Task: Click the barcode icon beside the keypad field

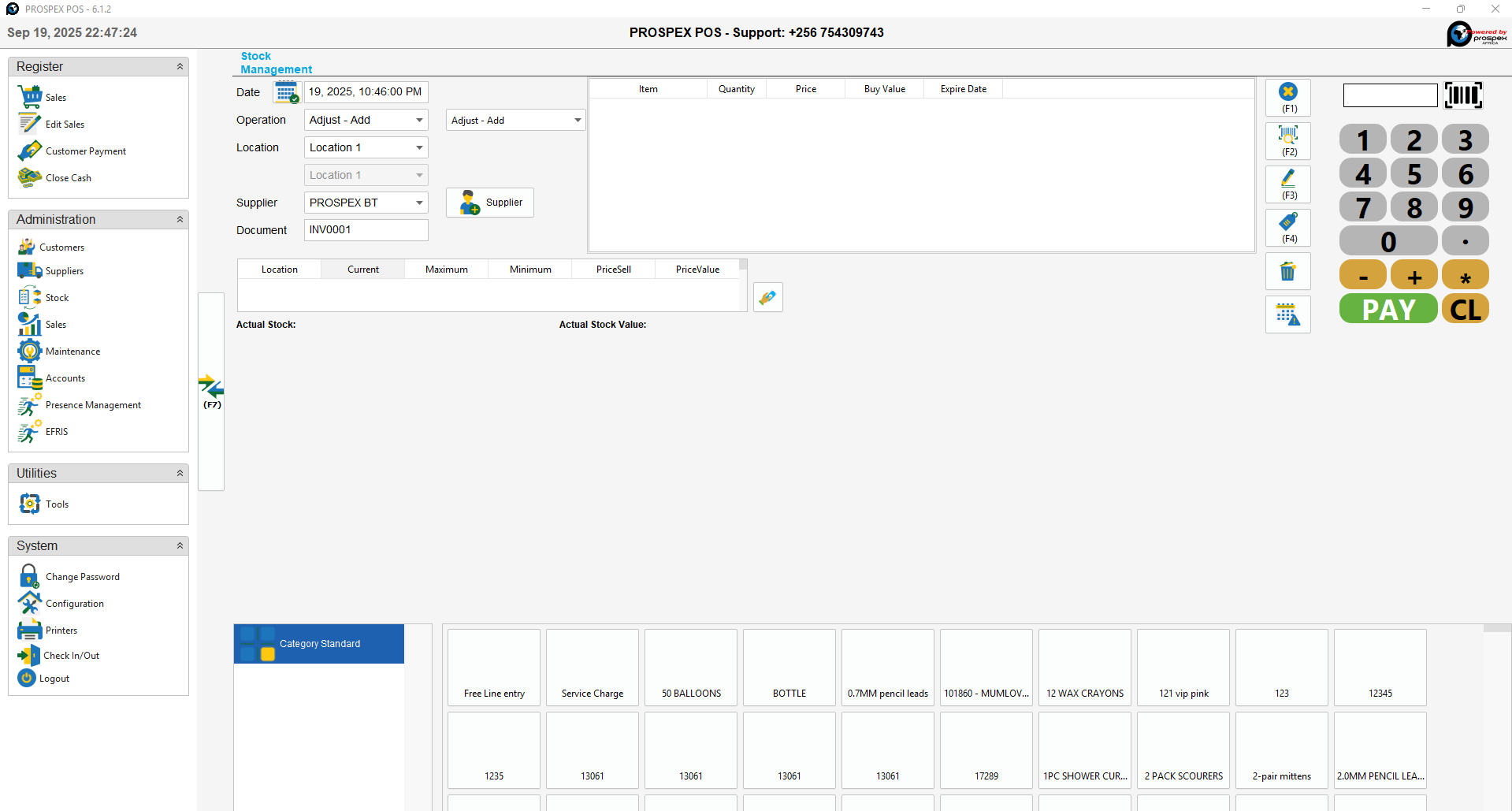Action: coord(1463,95)
